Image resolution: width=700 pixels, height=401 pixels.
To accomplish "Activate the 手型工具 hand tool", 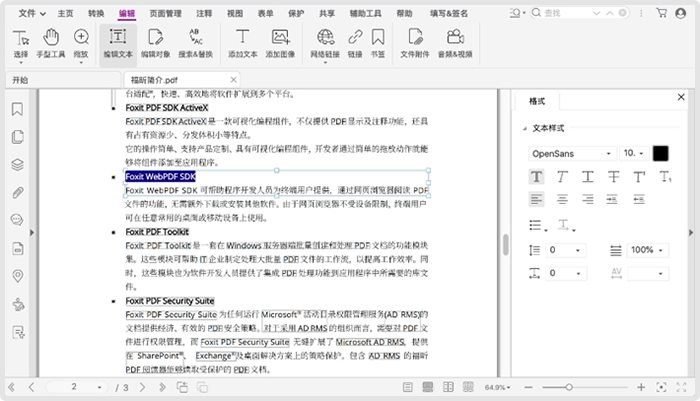I will coord(50,44).
